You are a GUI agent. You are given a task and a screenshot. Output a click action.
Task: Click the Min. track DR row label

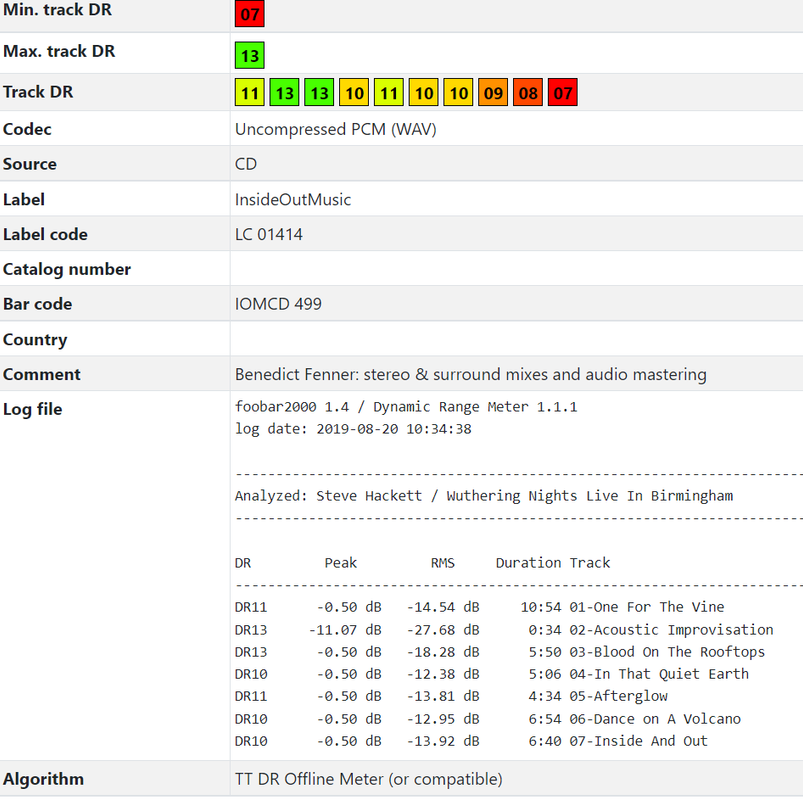click(57, 10)
